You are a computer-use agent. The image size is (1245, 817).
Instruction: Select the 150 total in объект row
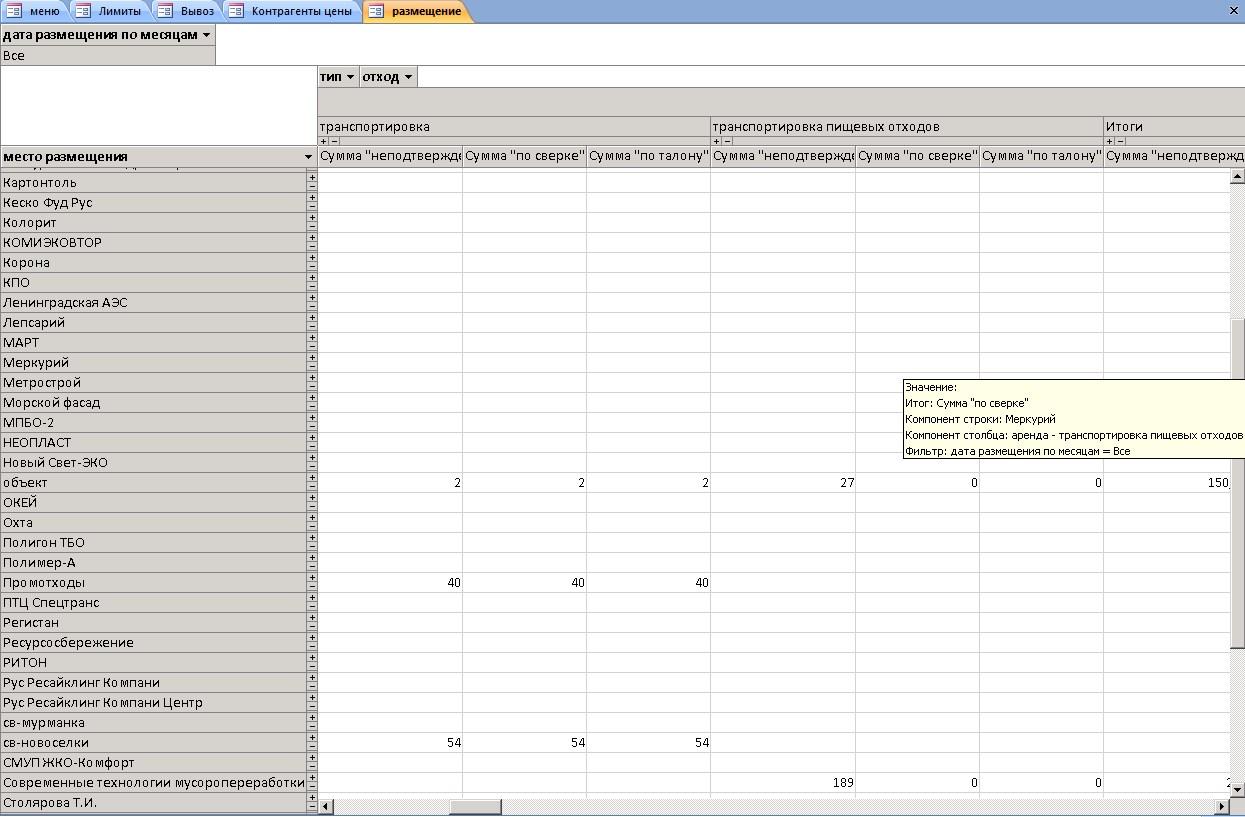pos(1166,483)
